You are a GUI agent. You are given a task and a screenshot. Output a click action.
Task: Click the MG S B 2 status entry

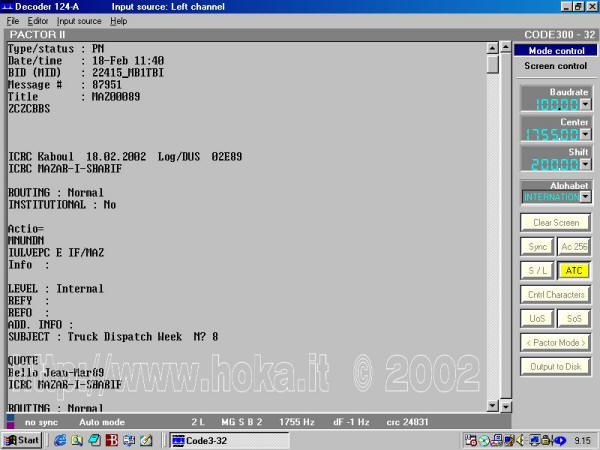coord(241,422)
